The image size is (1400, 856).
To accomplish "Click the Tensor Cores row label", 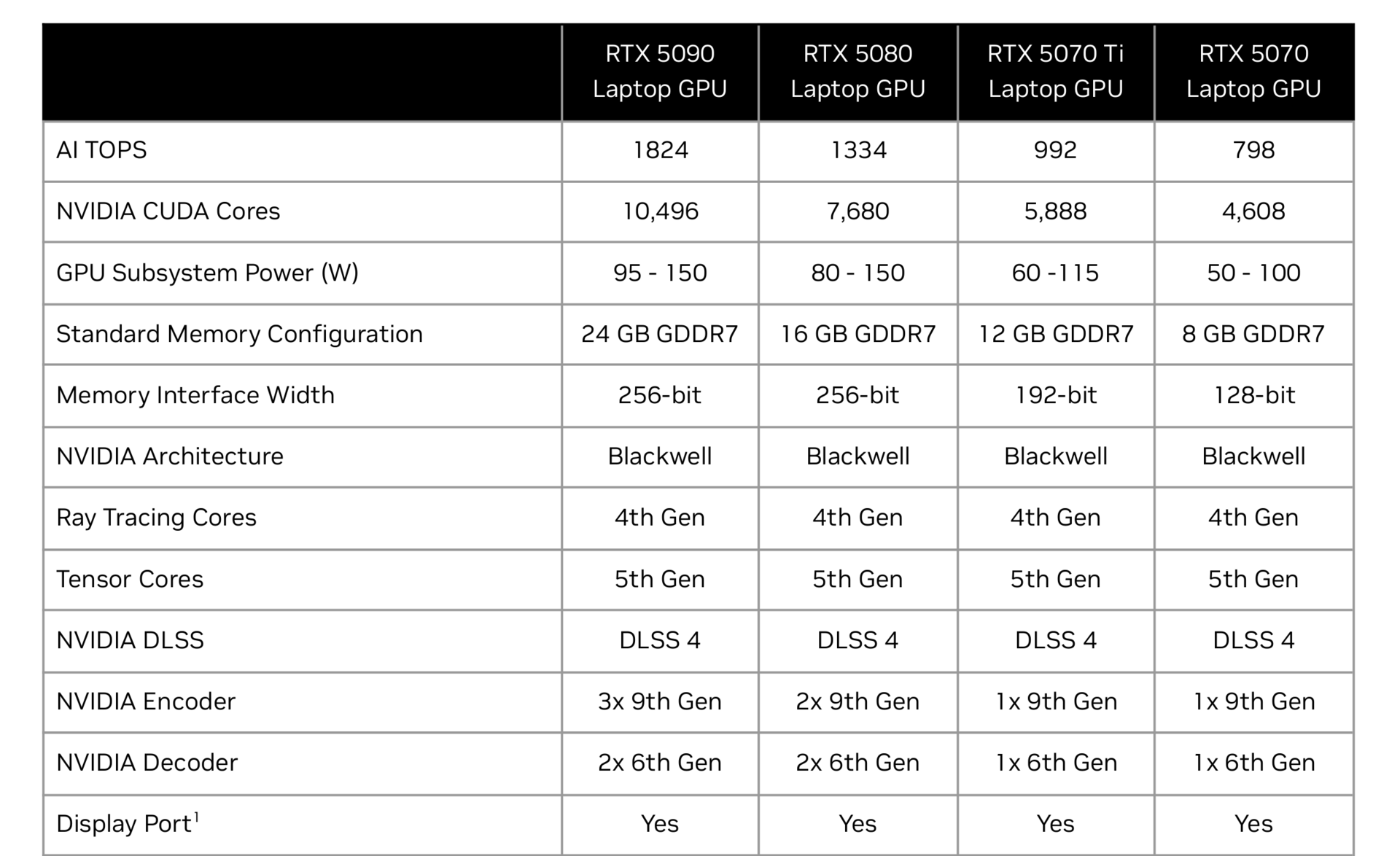I will tap(130, 579).
